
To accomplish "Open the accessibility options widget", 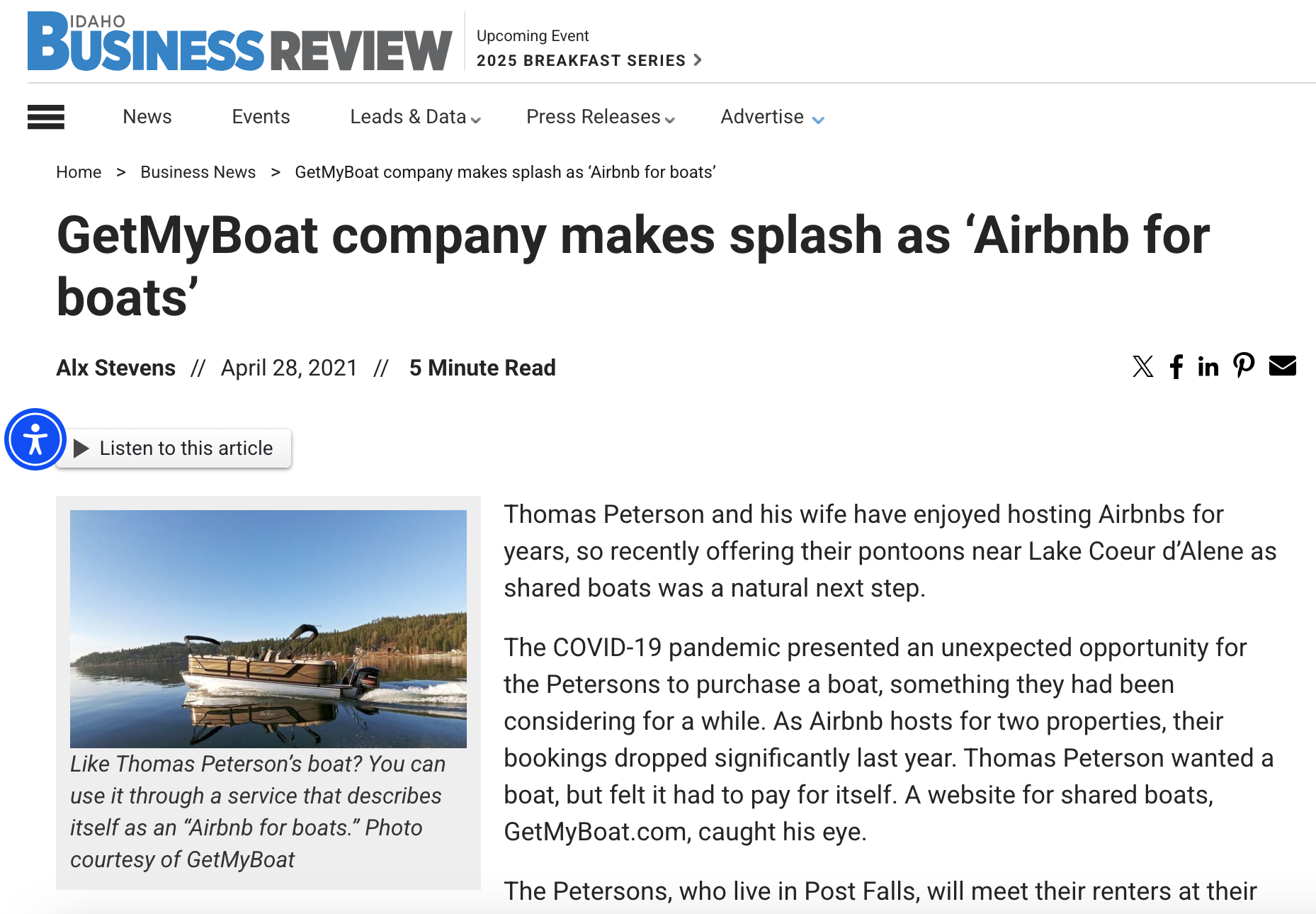I will click(x=35, y=439).
